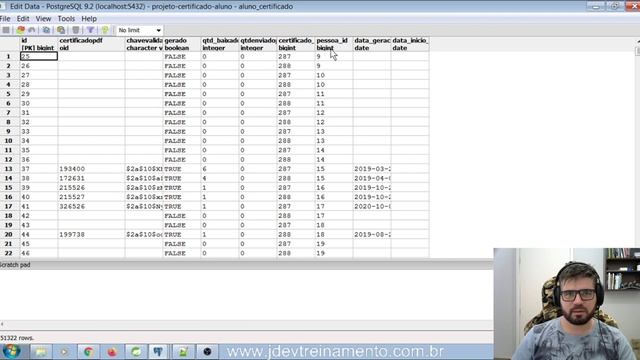Click the date cell starting 2019-08
This screenshot has height=360, width=640.
(372, 235)
